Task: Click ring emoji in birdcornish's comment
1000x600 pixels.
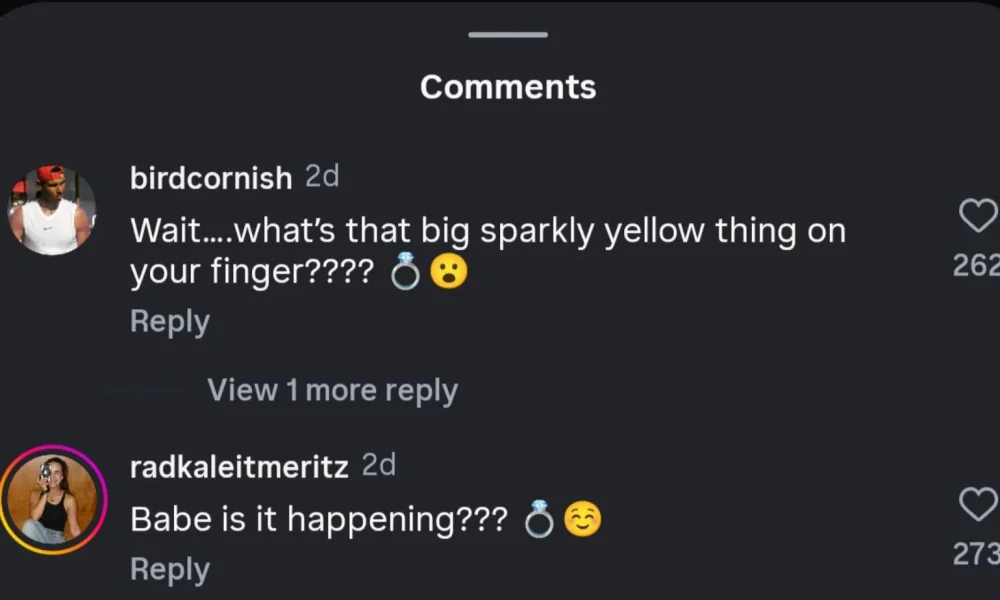Action: (x=405, y=273)
